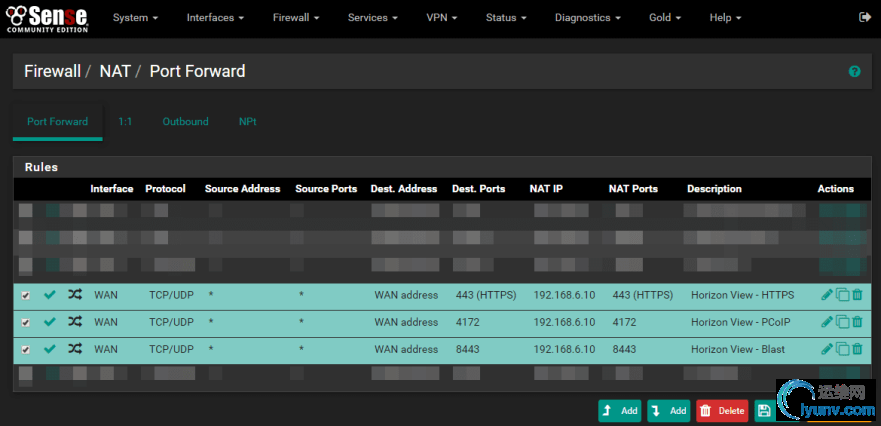Delete the Horizon View - HTTPS rule
This screenshot has width=881, height=426.
click(x=857, y=294)
